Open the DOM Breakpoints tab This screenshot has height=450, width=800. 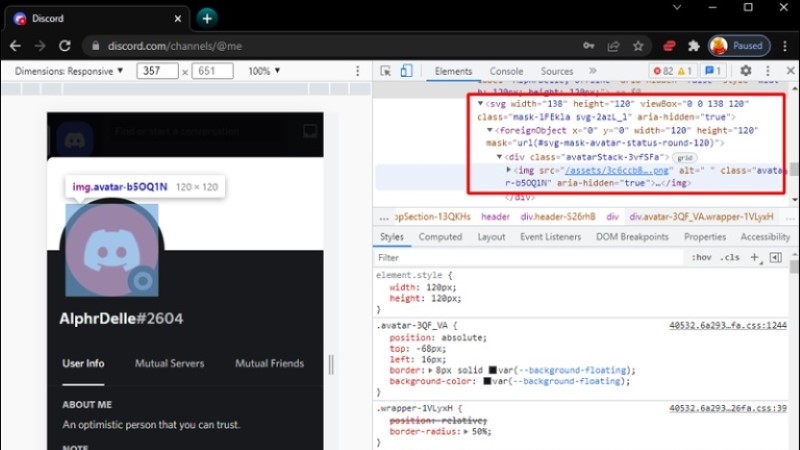coord(632,237)
